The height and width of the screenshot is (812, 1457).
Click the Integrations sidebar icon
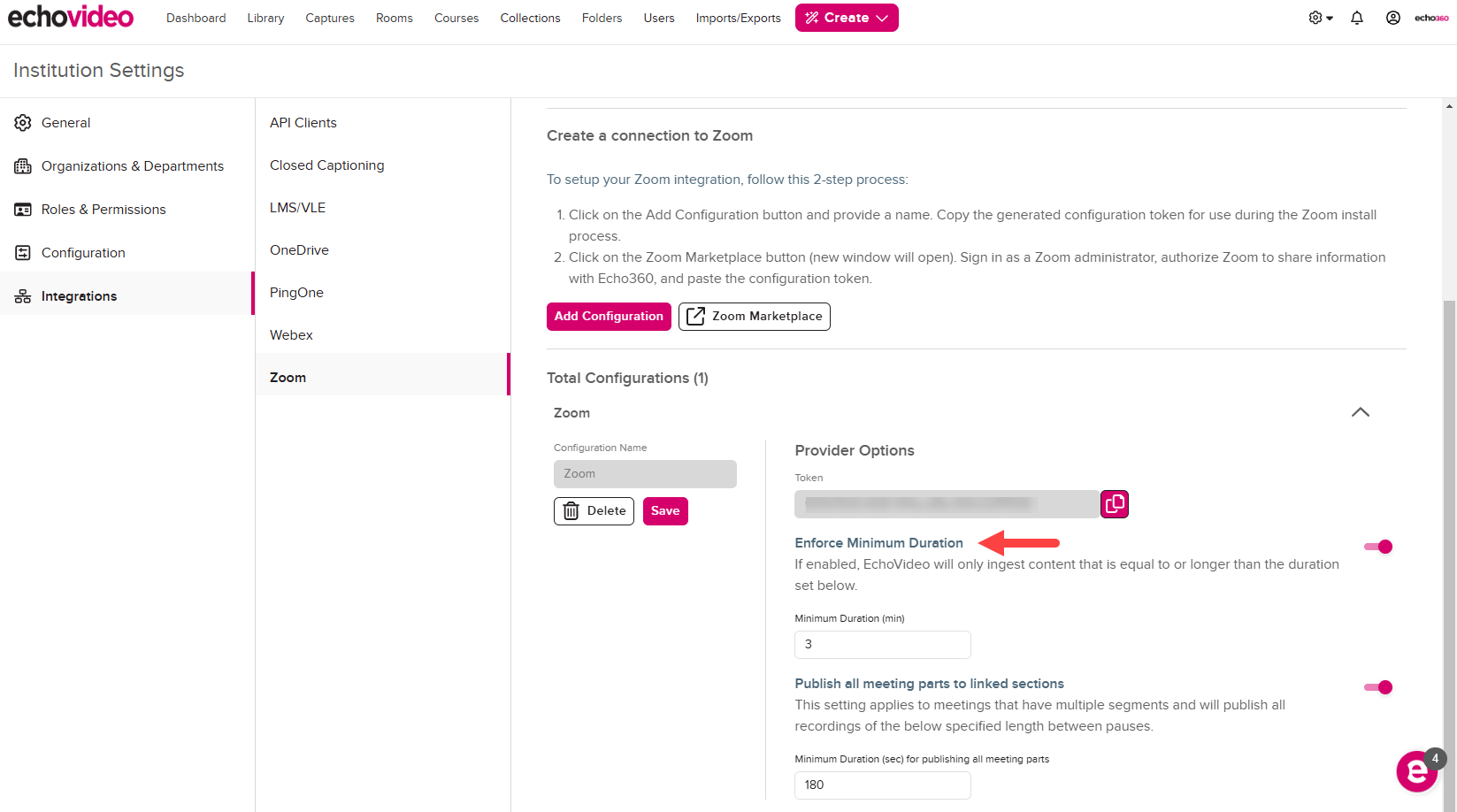click(x=23, y=296)
